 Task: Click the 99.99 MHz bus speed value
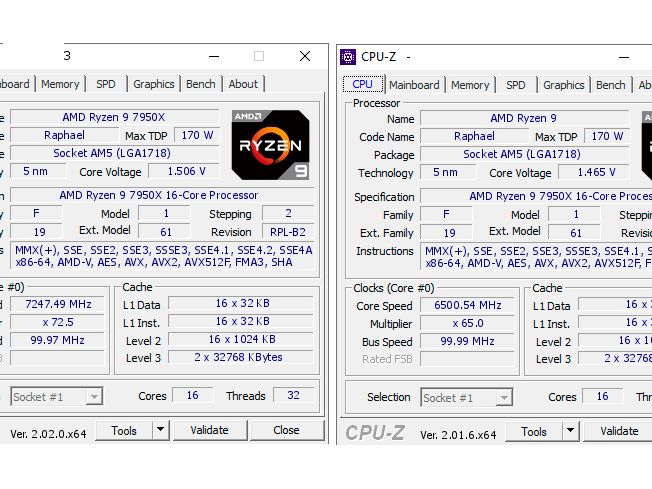click(467, 341)
